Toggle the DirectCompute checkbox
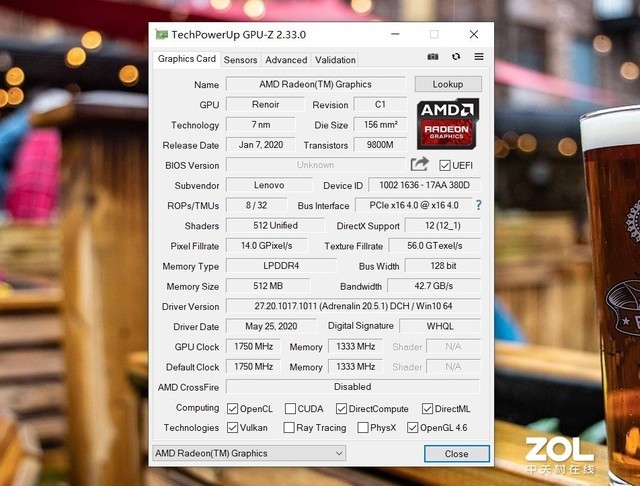Image resolution: width=640 pixels, height=486 pixels. [341, 408]
